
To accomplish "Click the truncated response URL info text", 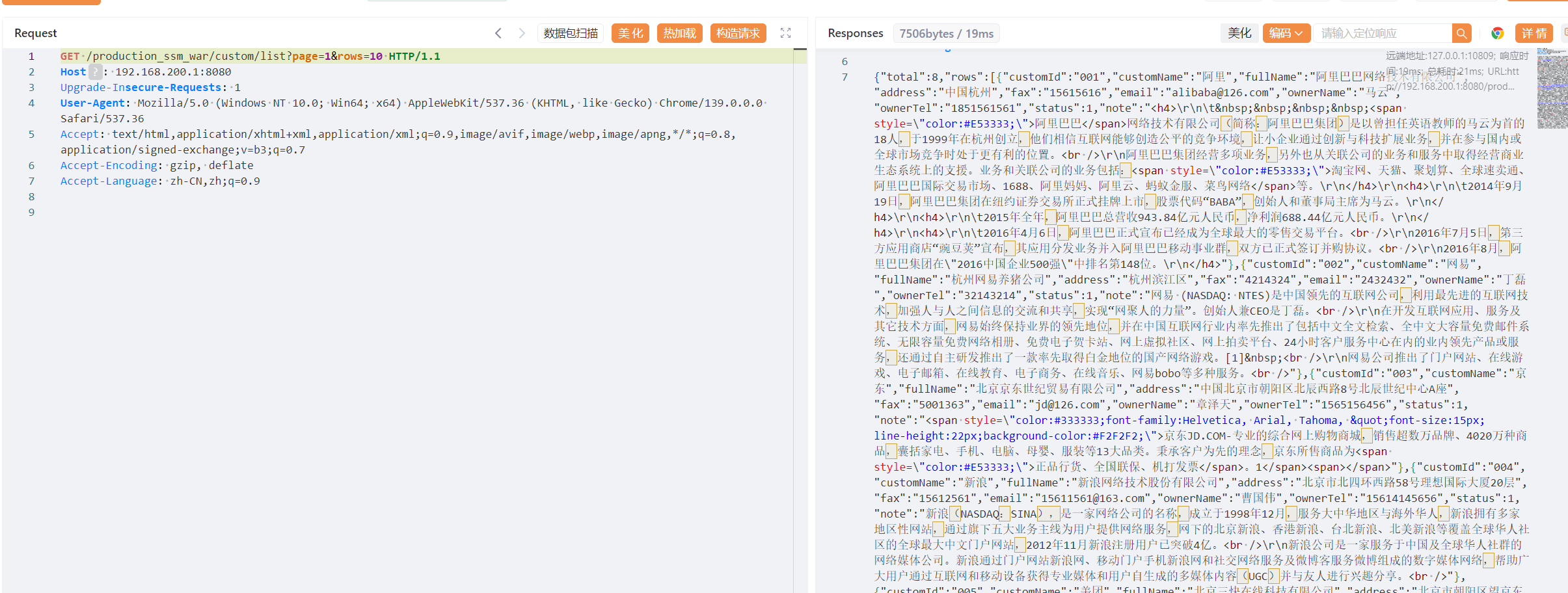I will pos(1451,86).
